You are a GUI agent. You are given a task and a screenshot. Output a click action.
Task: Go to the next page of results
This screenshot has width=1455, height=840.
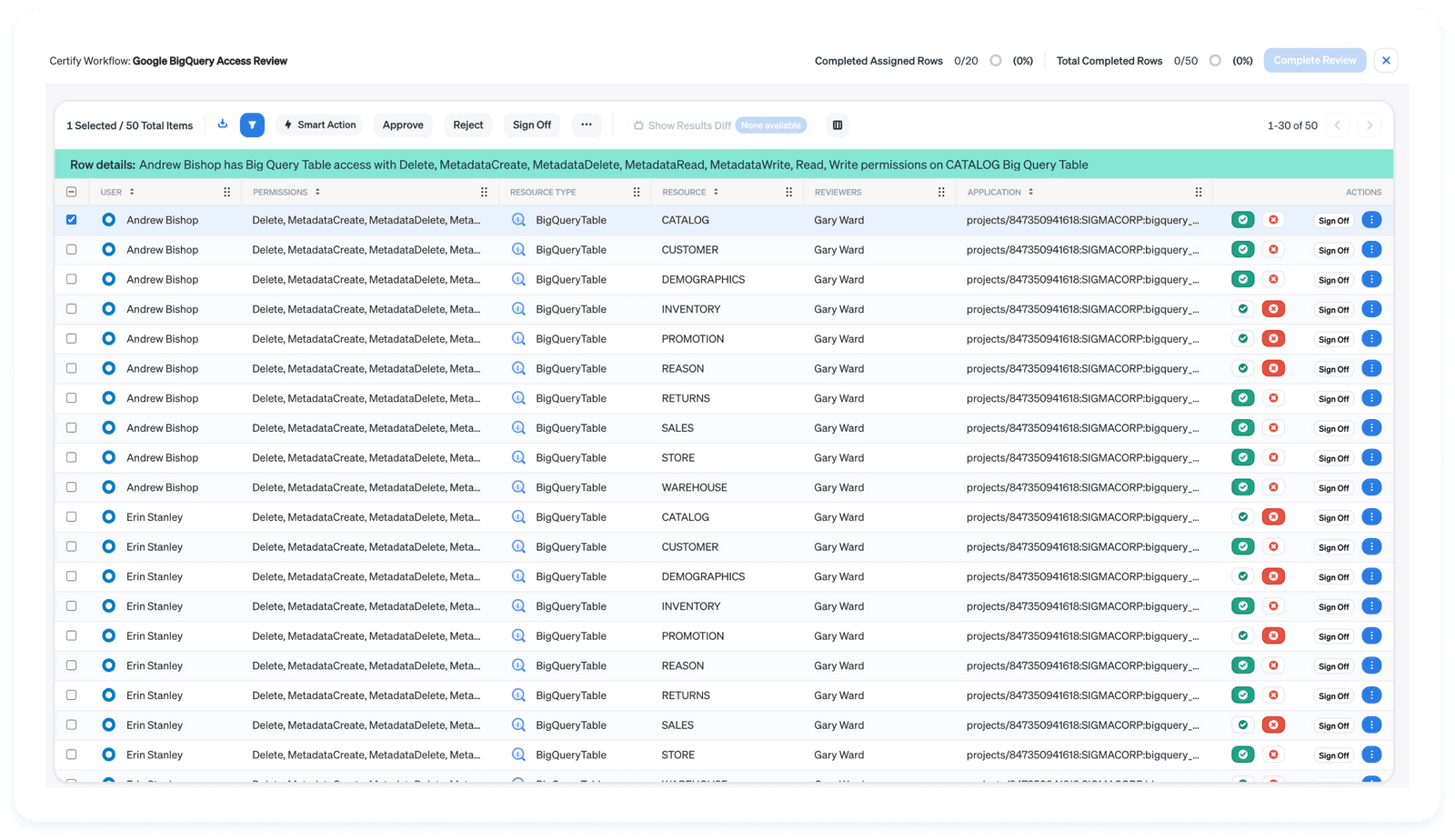pyautogui.click(x=1370, y=125)
